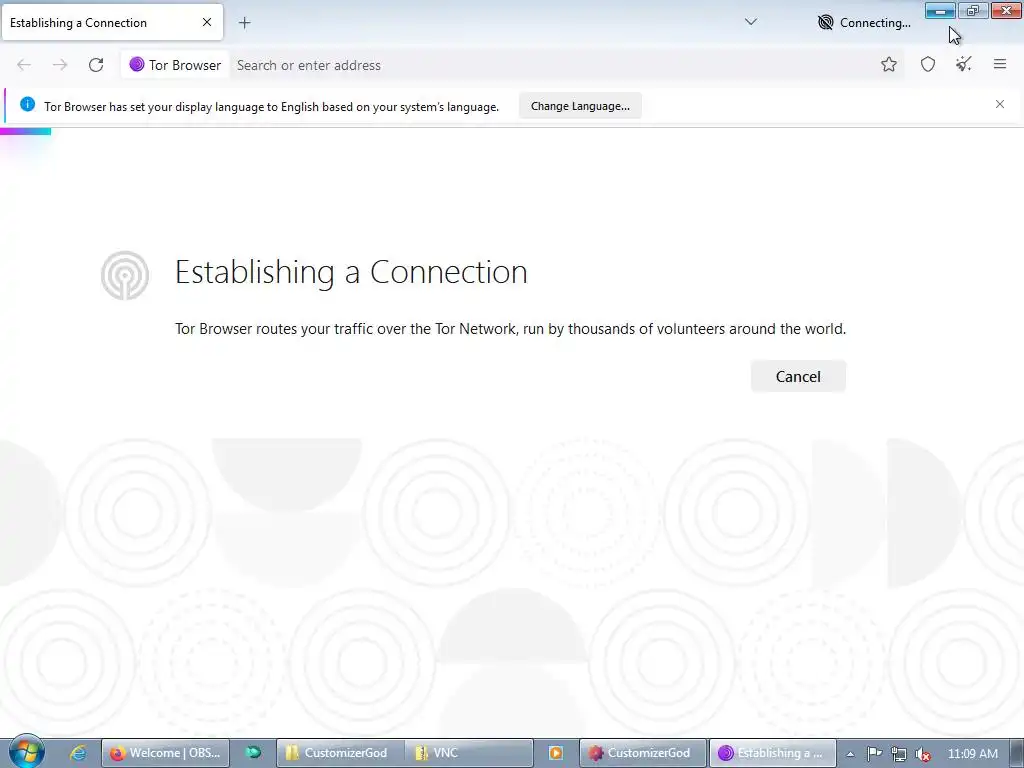Viewport: 1024px width, 768px height.
Task: Close the Establishing a Connection tab
Action: pyautogui.click(x=206, y=22)
